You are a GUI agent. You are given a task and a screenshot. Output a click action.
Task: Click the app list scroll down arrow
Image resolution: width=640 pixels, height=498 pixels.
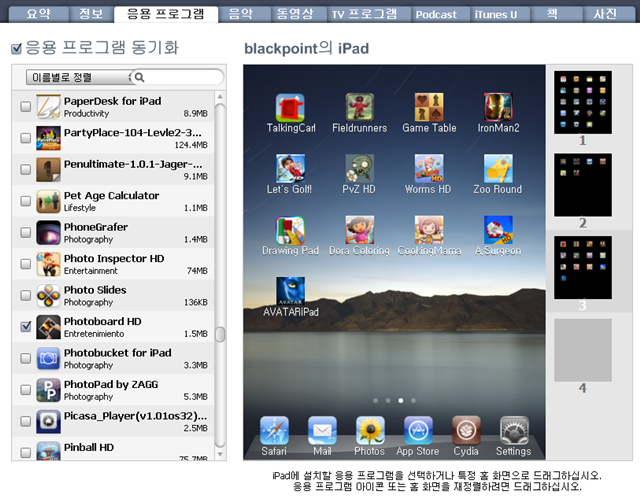point(220,454)
